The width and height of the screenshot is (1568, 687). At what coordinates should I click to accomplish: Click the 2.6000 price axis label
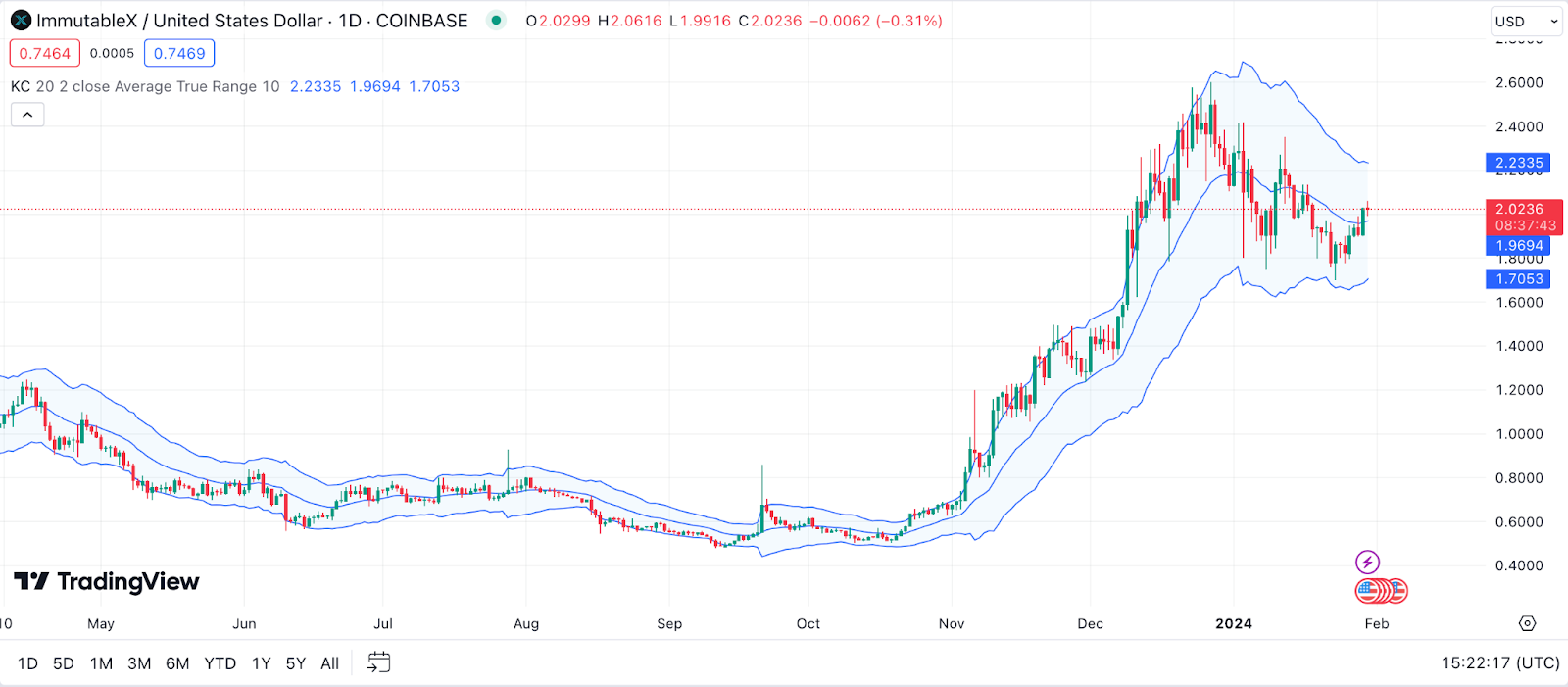[1519, 82]
